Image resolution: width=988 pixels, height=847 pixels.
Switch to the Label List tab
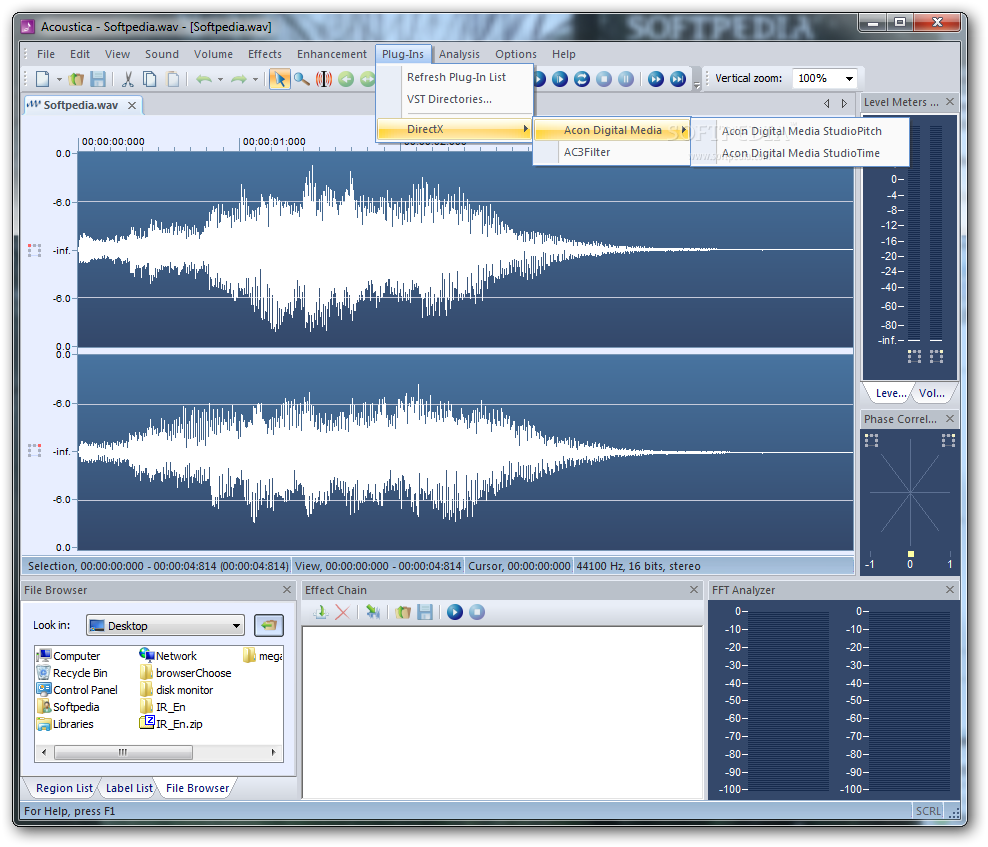[x=129, y=788]
